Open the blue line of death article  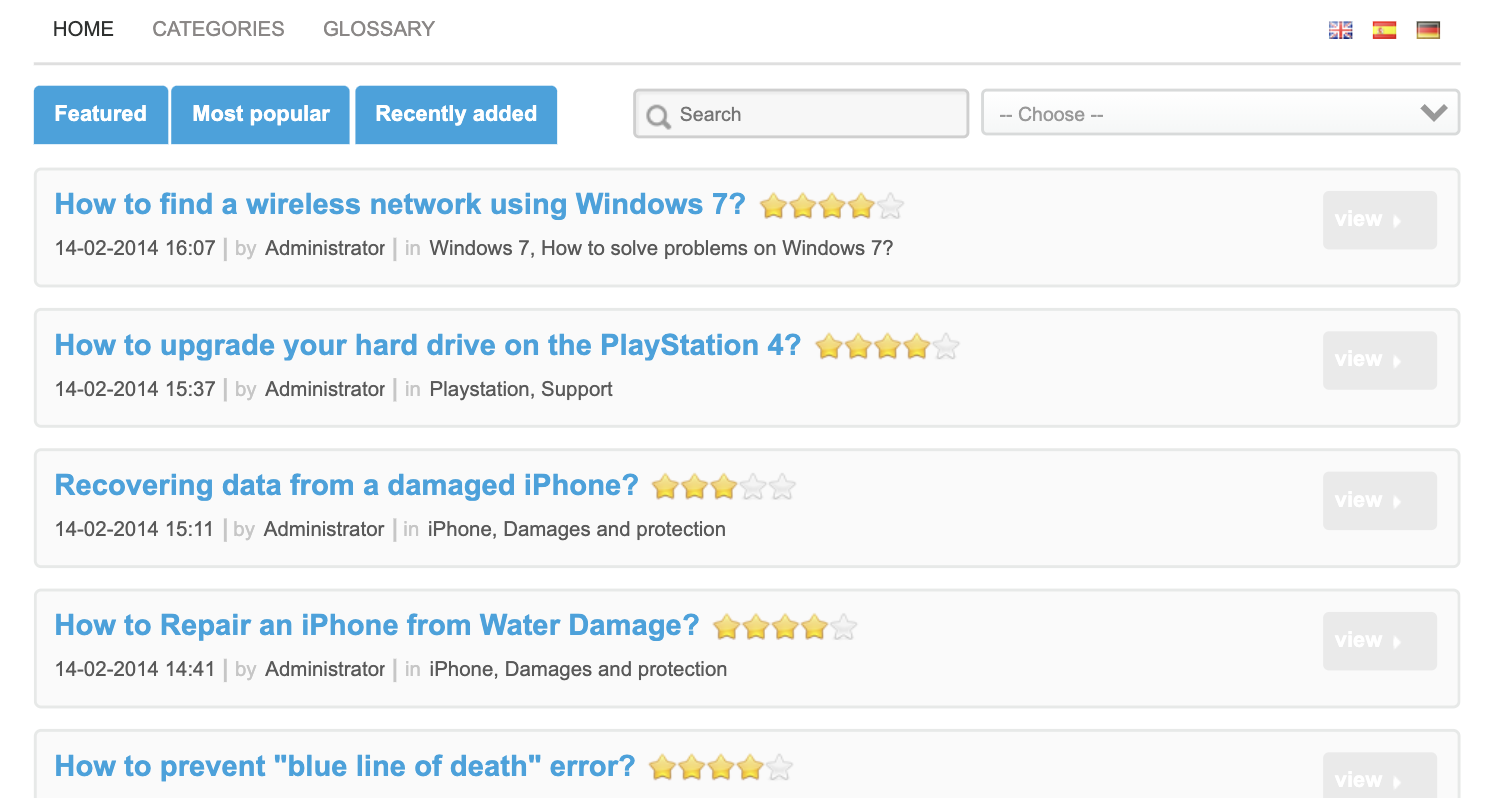tap(345, 766)
